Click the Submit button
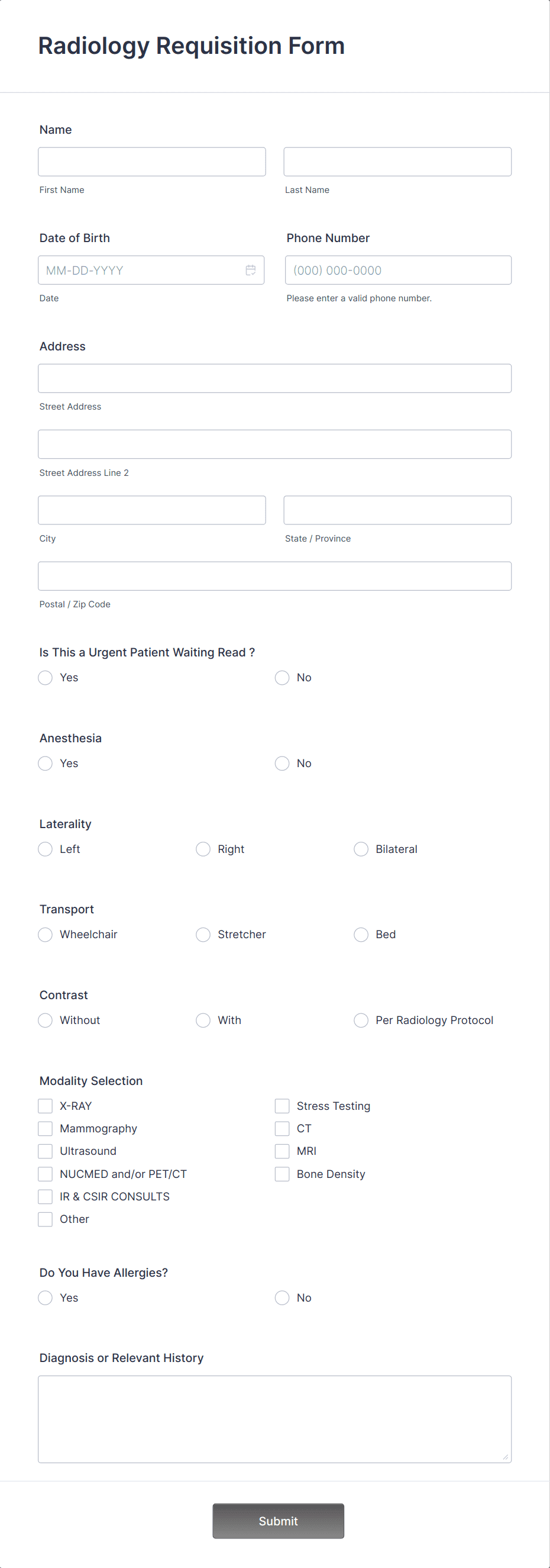 tap(277, 1521)
